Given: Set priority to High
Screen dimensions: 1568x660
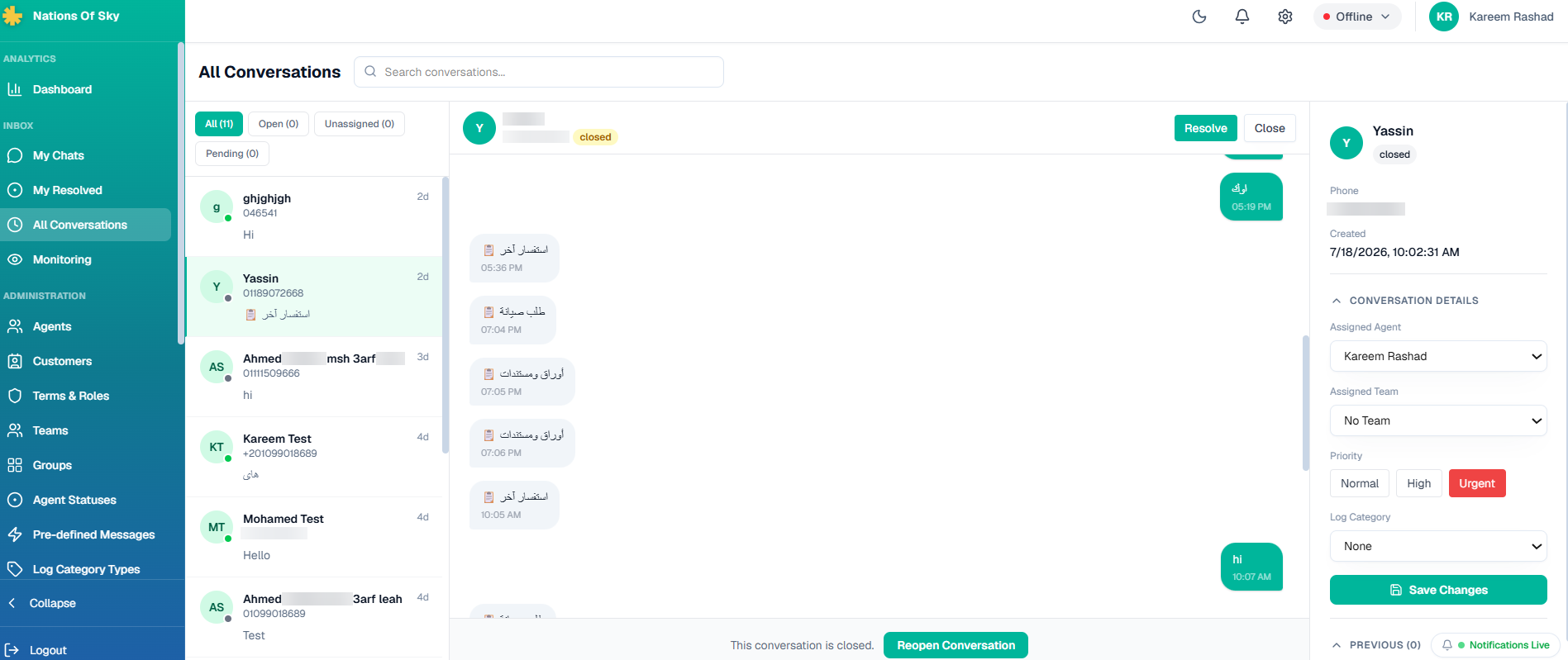Looking at the screenshot, I should click(1419, 483).
